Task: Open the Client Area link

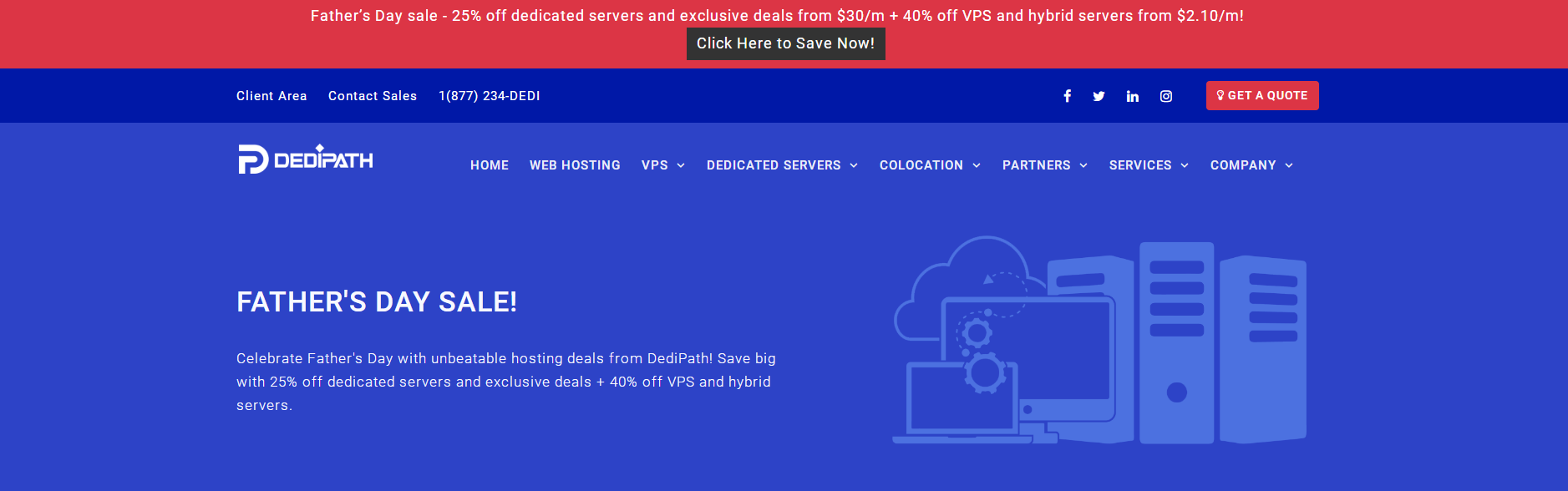Action: [271, 96]
